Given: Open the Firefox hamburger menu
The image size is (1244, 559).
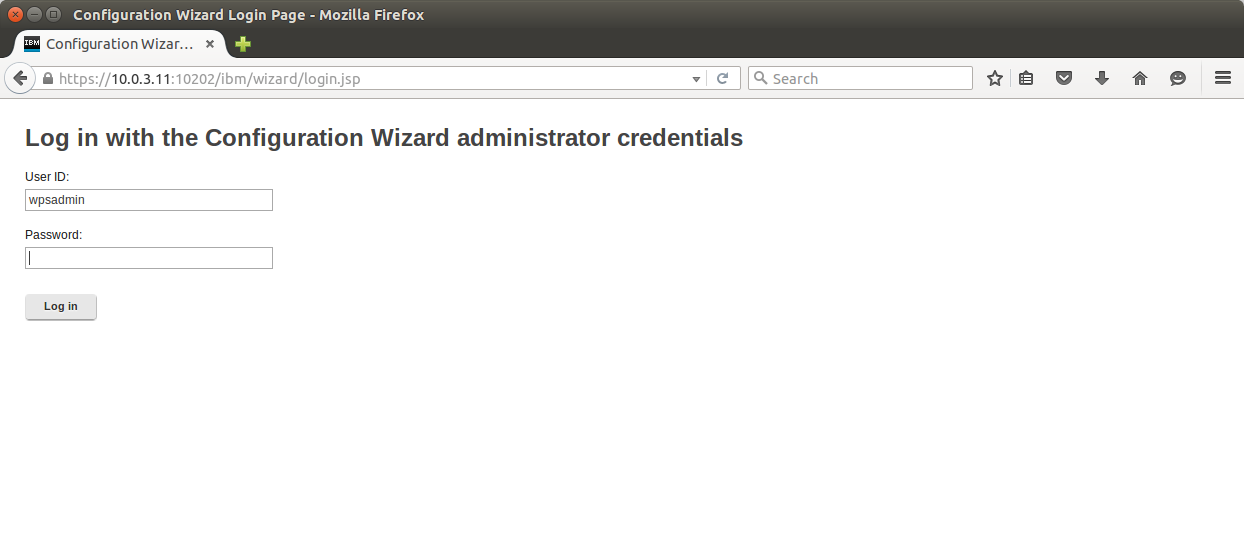Looking at the screenshot, I should 1222,78.
